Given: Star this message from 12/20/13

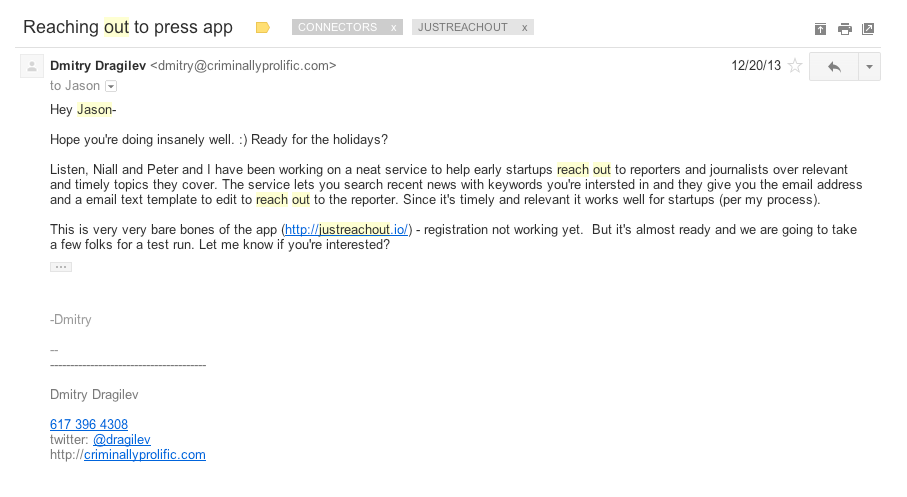Looking at the screenshot, I should [795, 66].
